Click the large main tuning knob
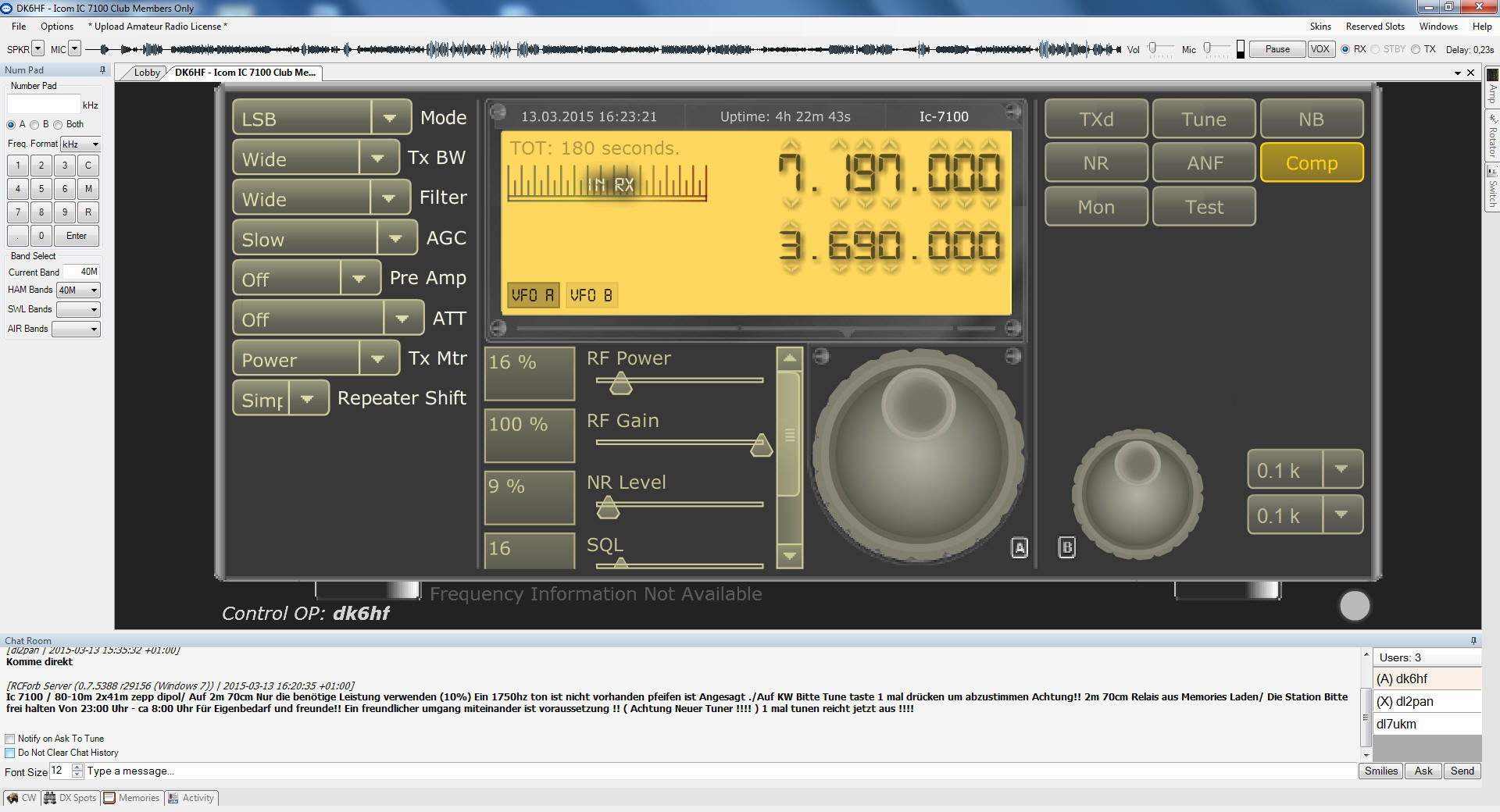The width and height of the screenshot is (1500, 812). (918, 455)
